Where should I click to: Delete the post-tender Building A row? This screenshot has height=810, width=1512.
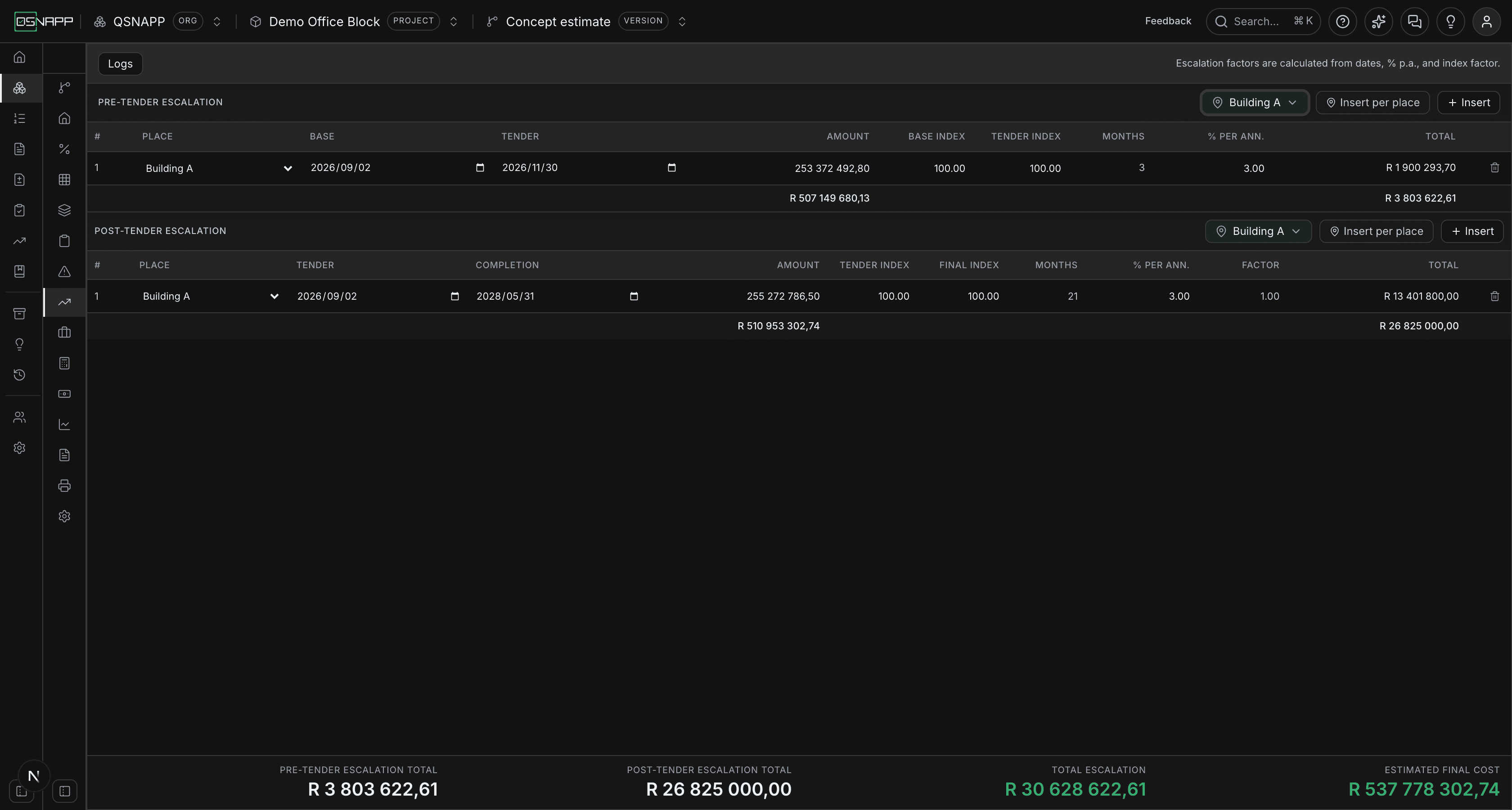1494,297
